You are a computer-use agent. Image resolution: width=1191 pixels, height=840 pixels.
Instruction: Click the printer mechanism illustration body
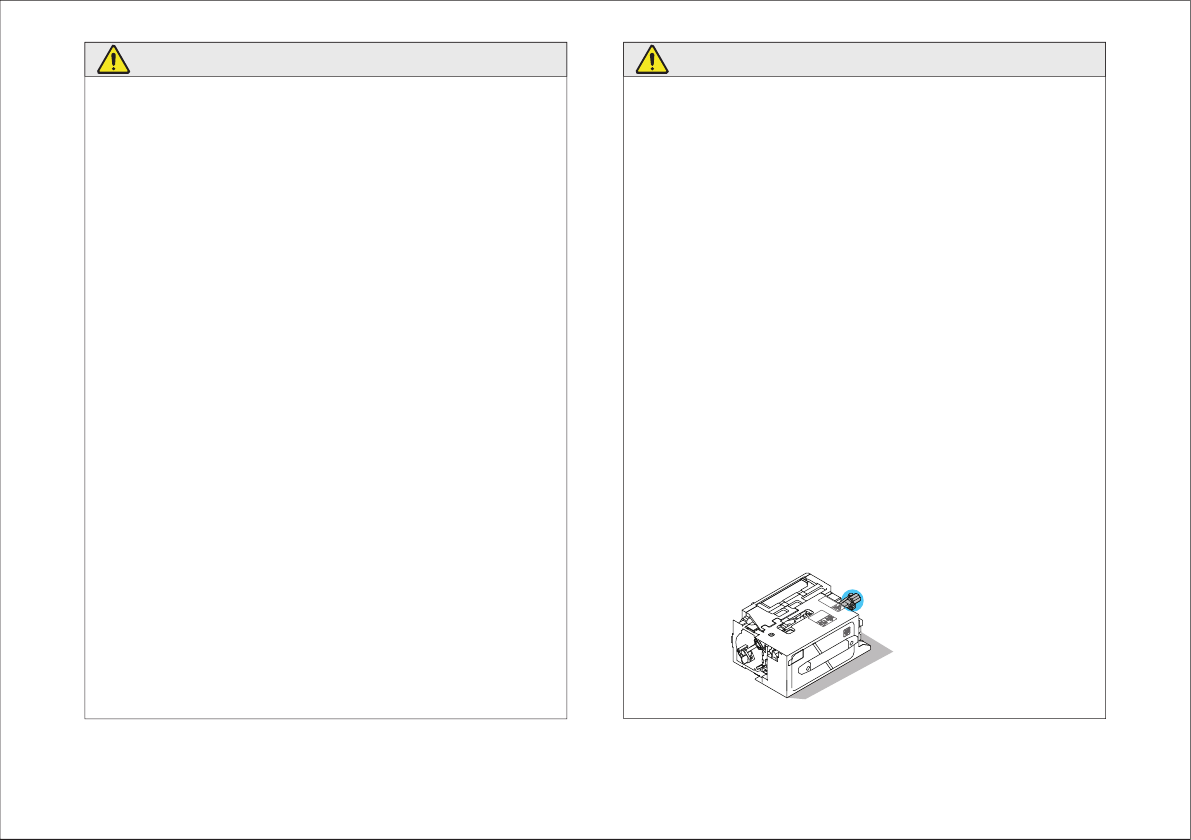click(798, 636)
